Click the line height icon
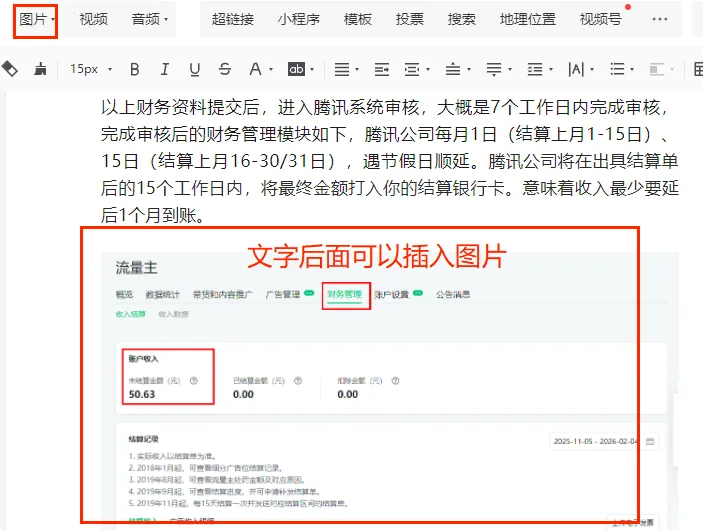The image size is (703, 530). click(x=535, y=70)
